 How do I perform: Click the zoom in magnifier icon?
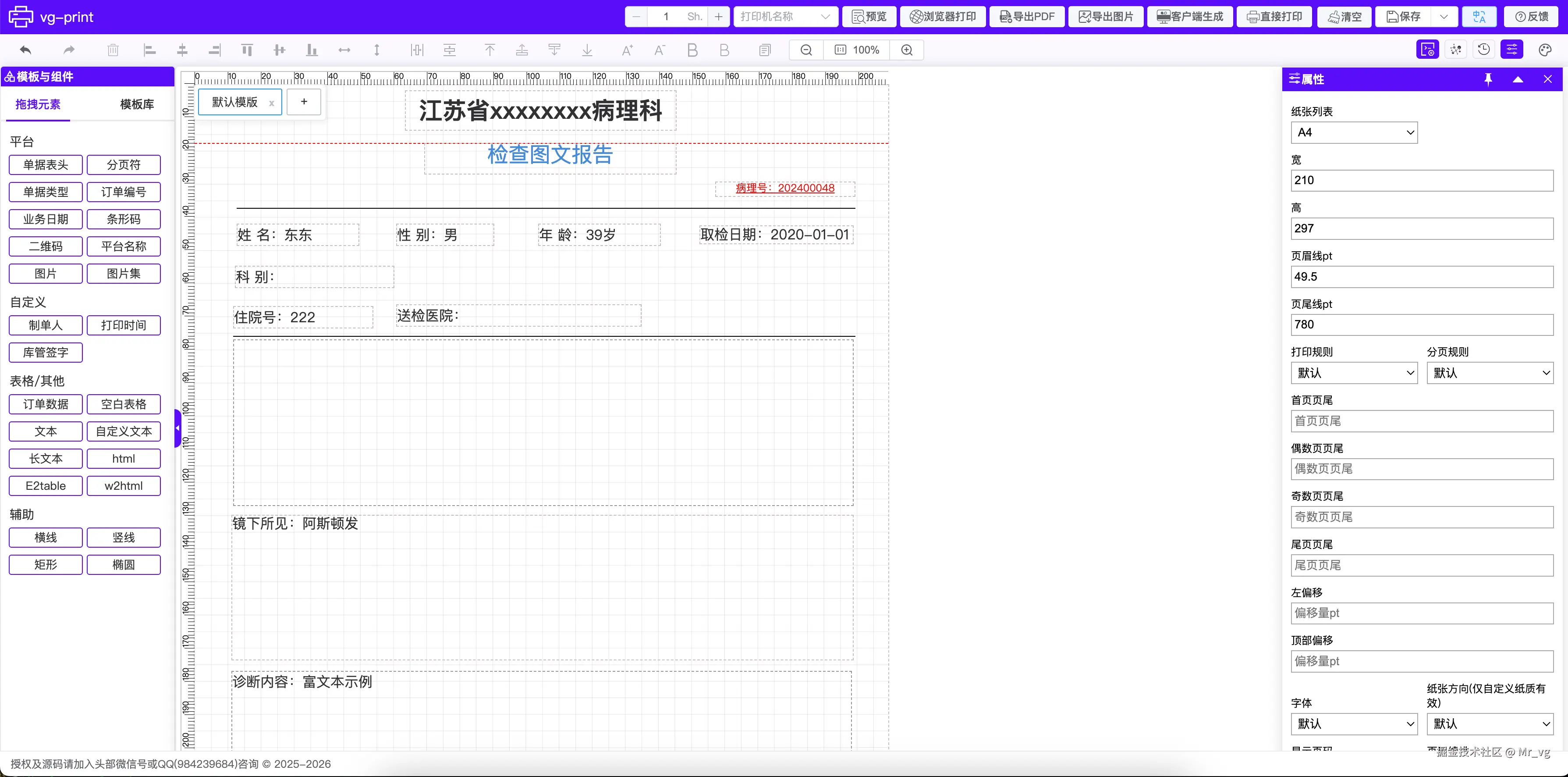coord(906,50)
